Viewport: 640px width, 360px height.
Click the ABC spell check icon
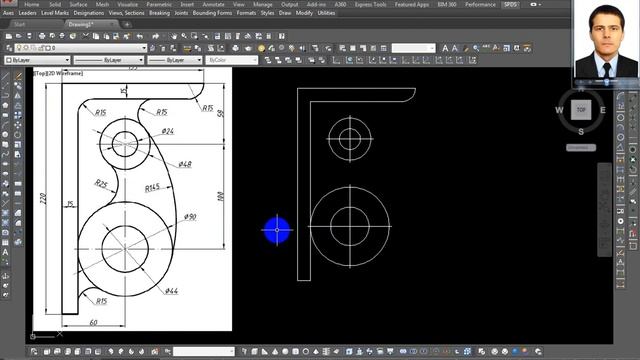coord(486,48)
